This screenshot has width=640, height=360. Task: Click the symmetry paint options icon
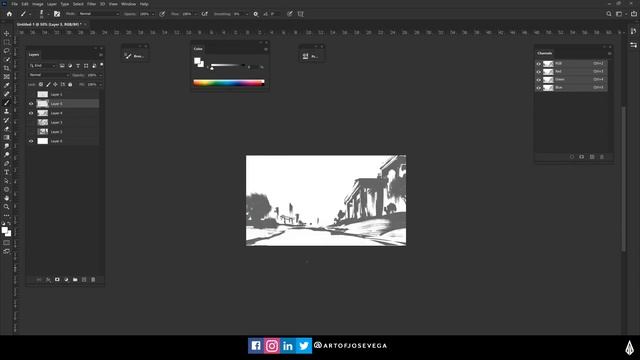(x=301, y=14)
